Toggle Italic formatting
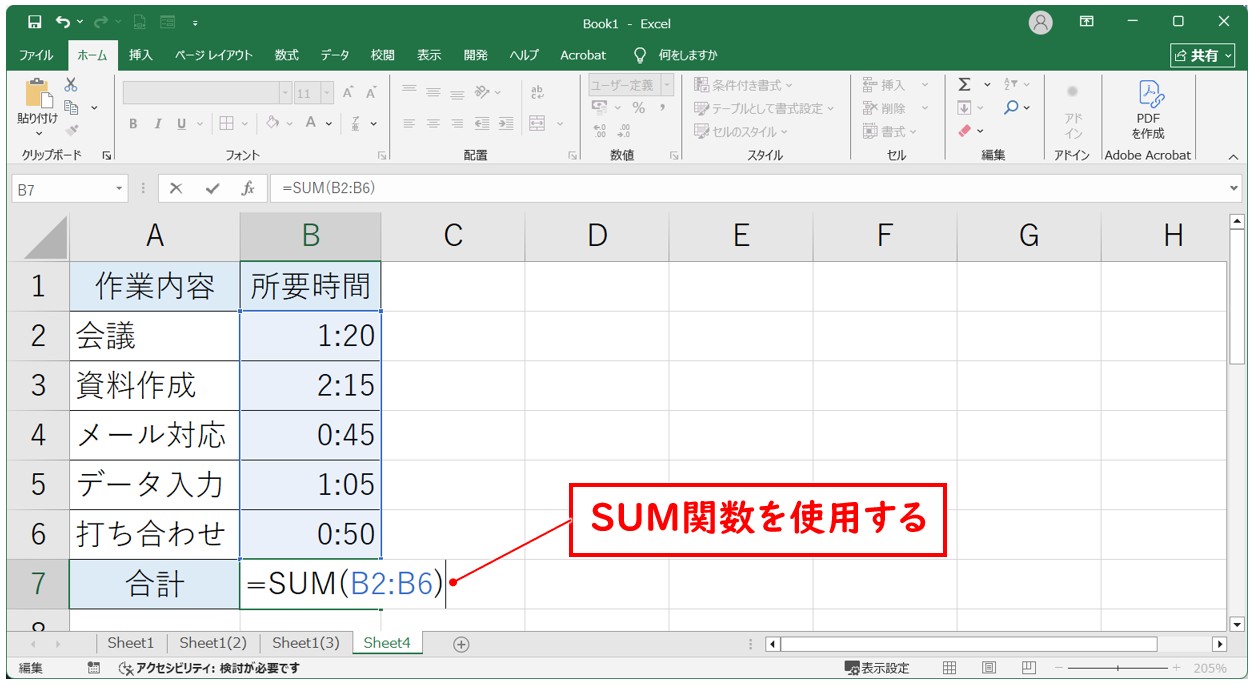The height and width of the screenshot is (685, 1254). pyautogui.click(x=157, y=123)
